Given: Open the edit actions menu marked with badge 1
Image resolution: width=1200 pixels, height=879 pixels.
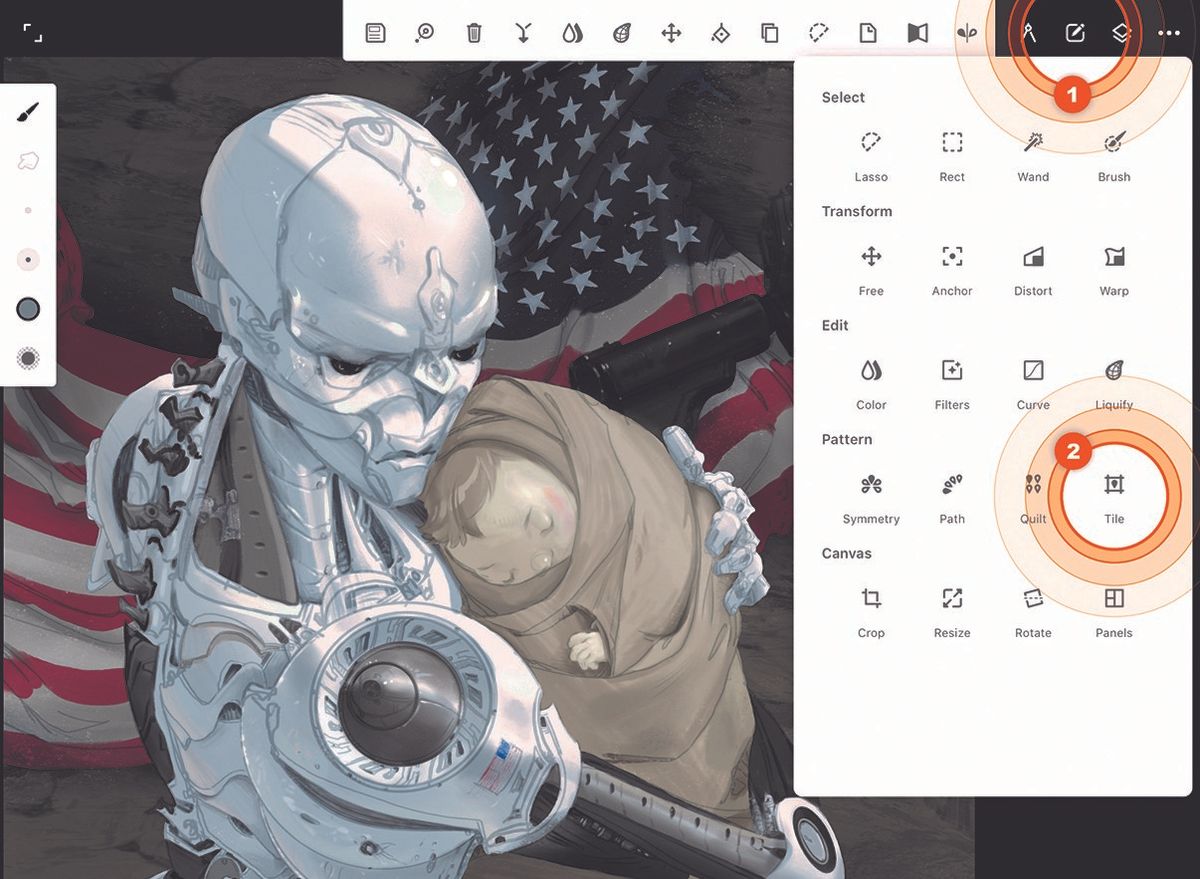Looking at the screenshot, I should point(1074,31).
